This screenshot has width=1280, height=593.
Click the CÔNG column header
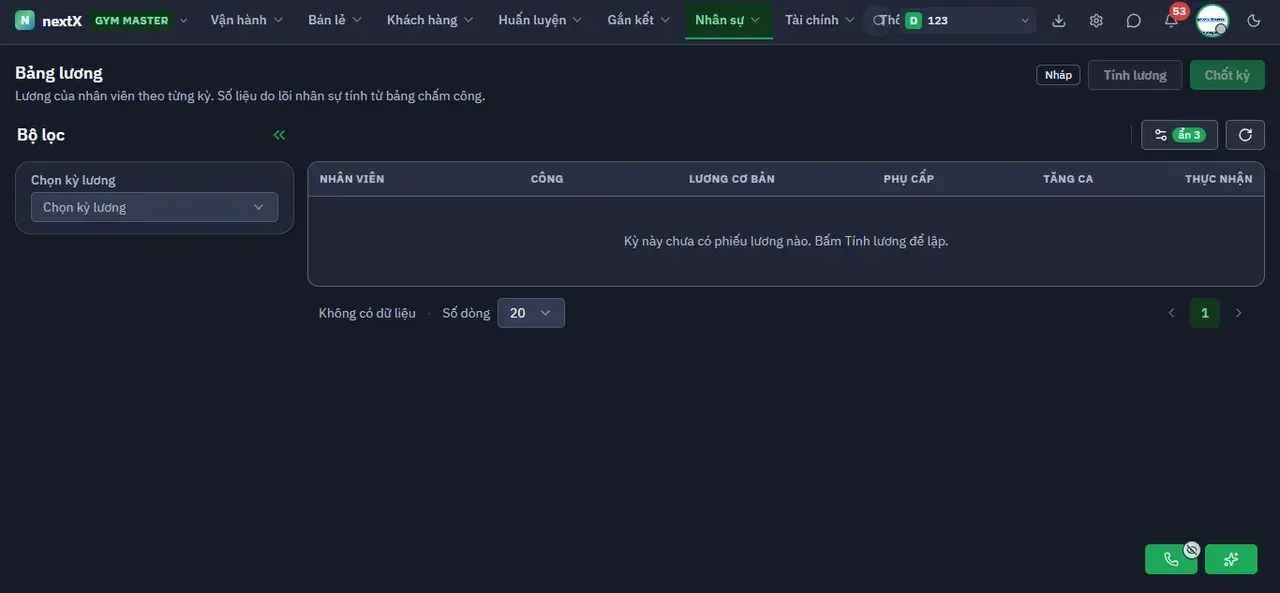(547, 179)
